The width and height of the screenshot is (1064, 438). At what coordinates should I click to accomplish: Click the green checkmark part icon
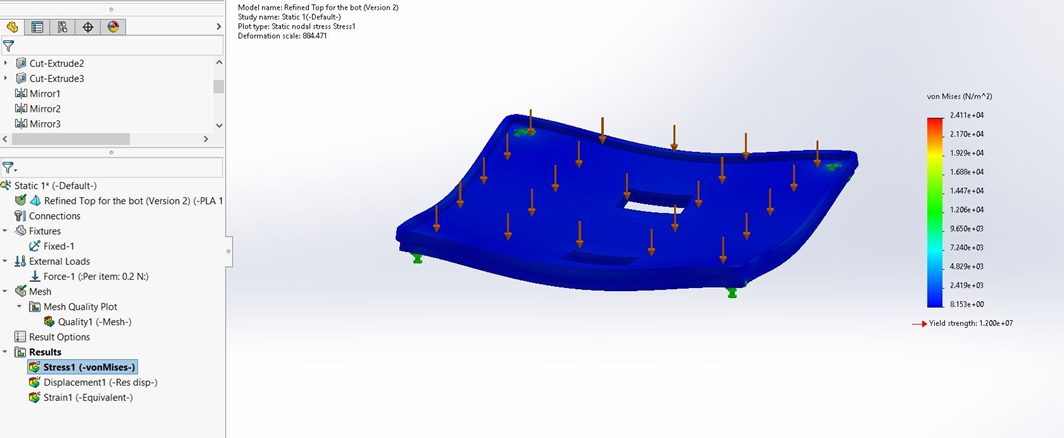[20, 200]
